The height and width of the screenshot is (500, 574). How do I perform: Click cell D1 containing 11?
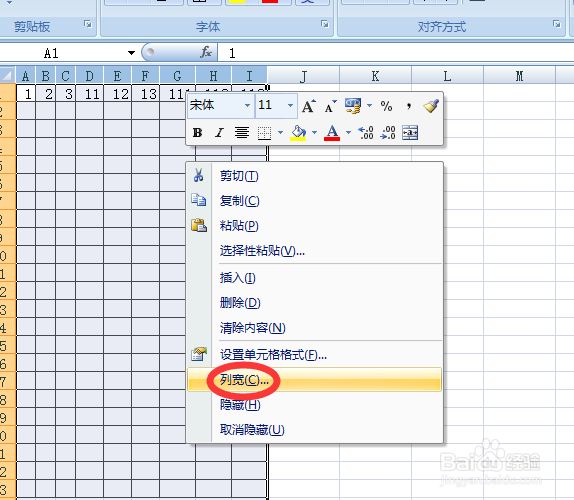tap(90, 94)
